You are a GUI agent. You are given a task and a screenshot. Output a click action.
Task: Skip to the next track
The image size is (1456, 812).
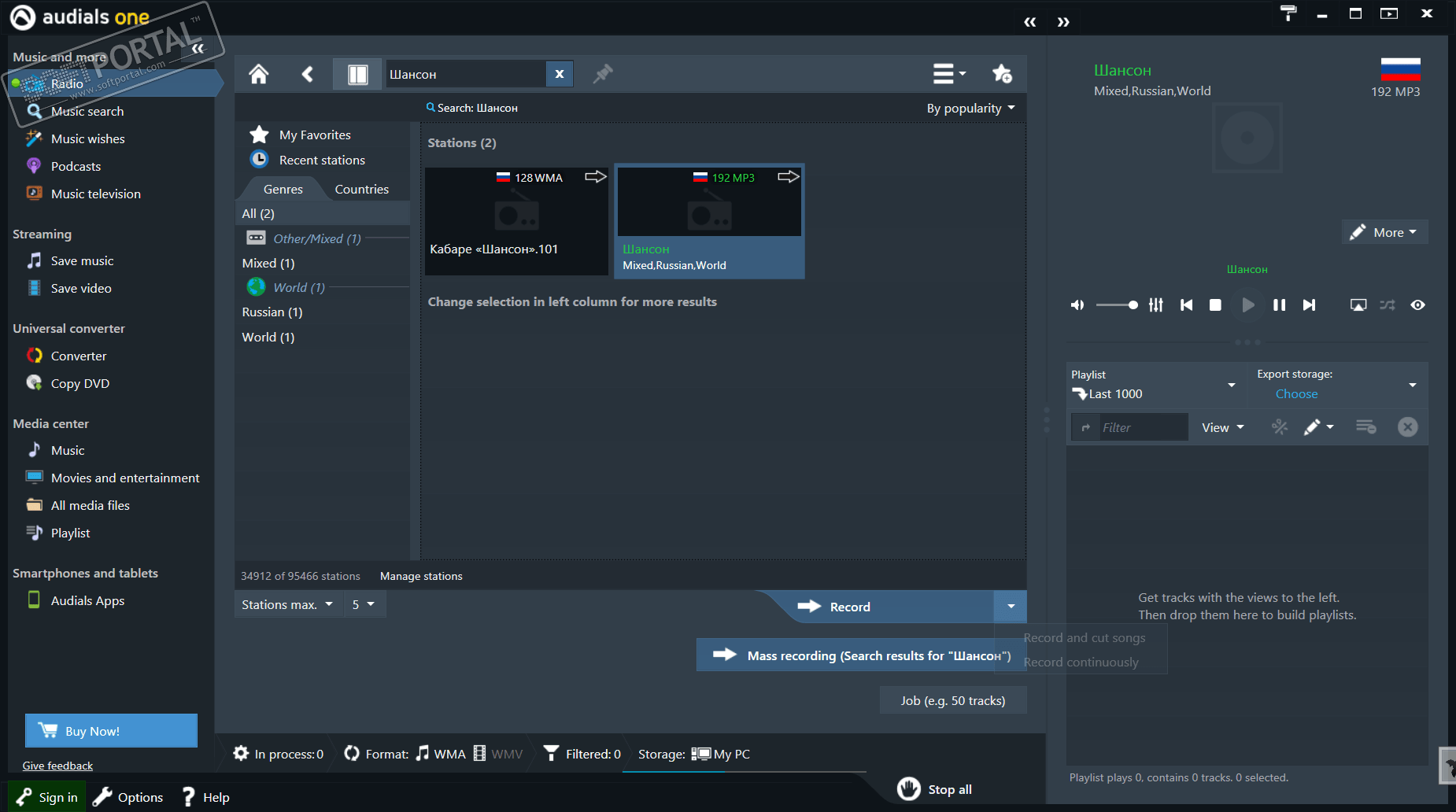pos(1309,304)
